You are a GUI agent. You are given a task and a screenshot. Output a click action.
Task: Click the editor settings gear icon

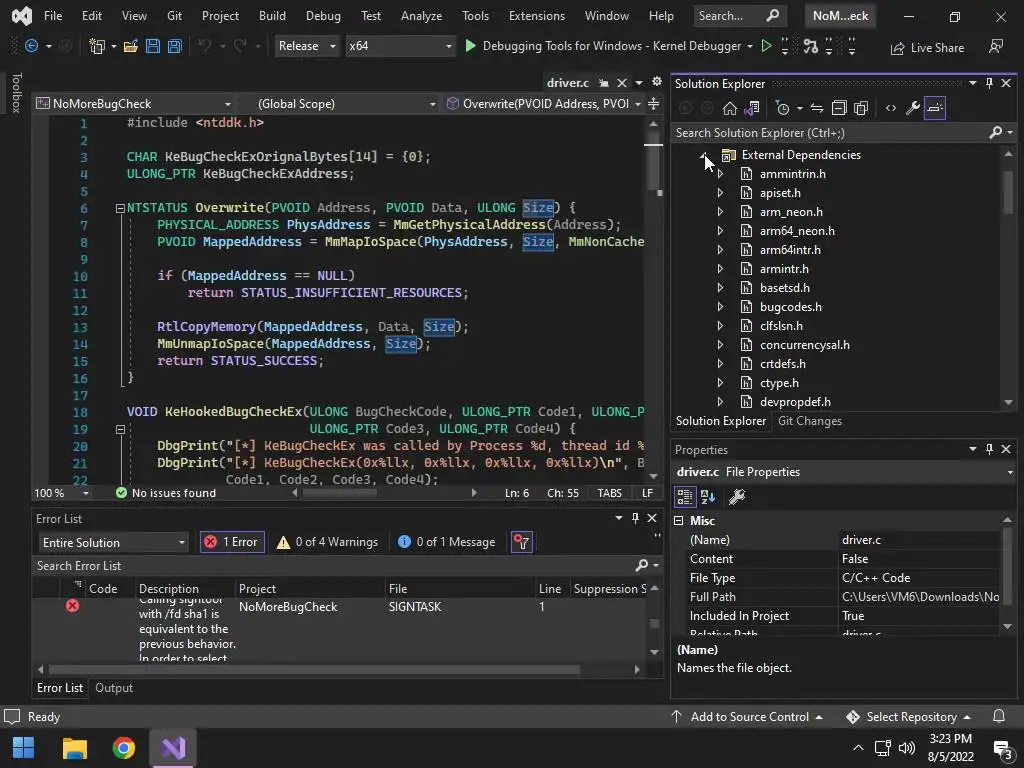pyautogui.click(x=656, y=82)
